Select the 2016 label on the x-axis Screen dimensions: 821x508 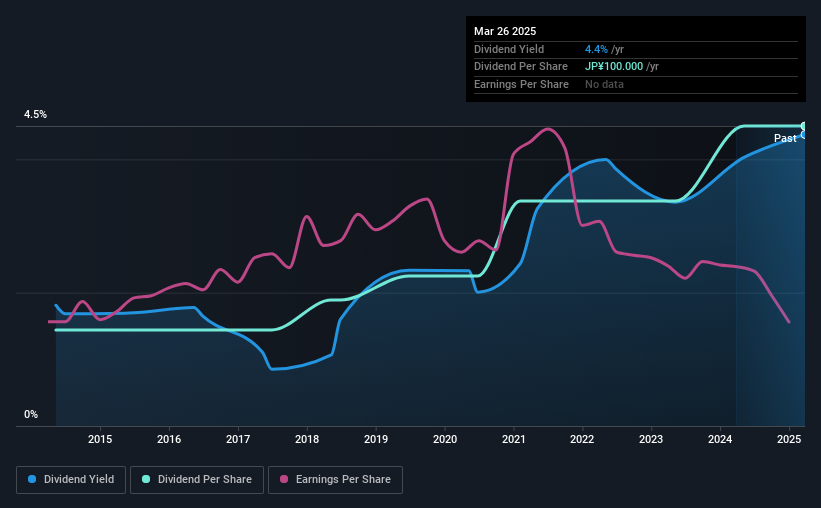click(169, 439)
